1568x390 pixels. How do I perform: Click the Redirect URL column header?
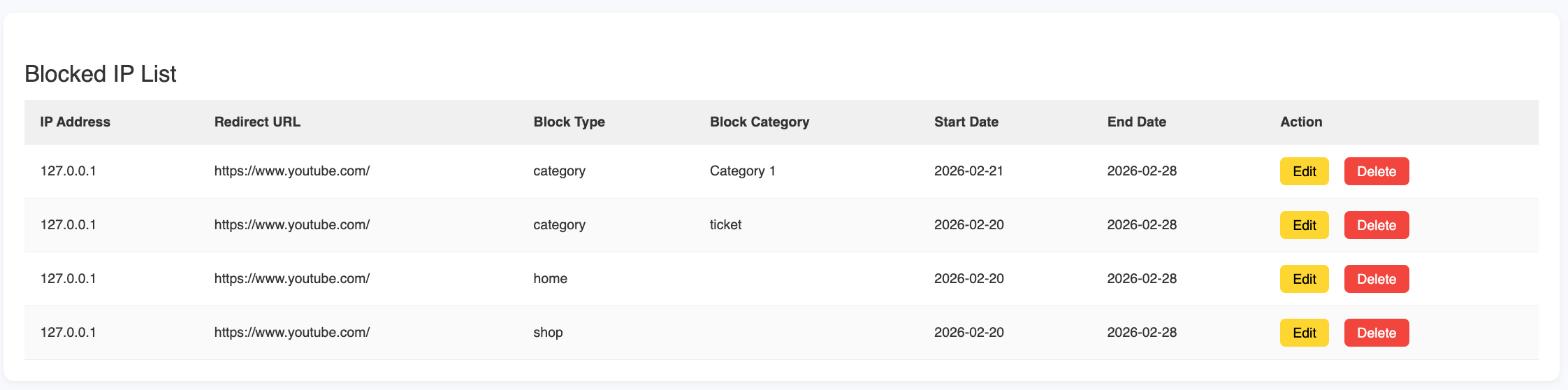[x=257, y=122]
